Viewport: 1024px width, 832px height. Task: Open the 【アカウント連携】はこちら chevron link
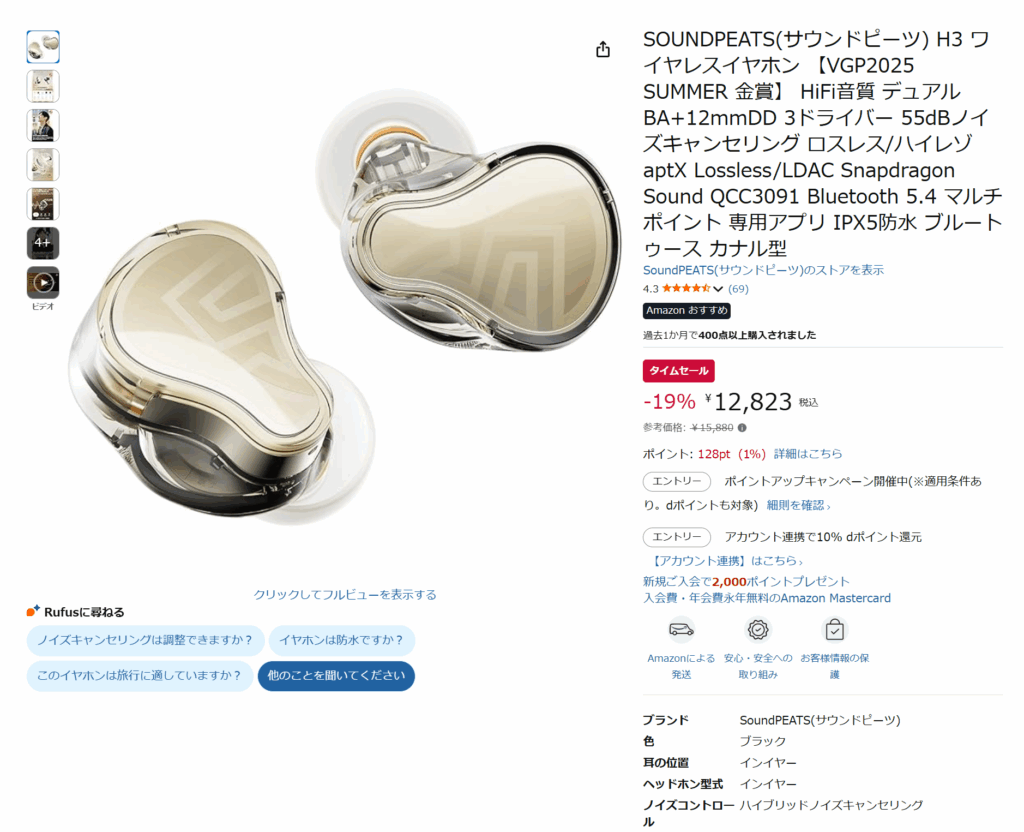coord(726,560)
